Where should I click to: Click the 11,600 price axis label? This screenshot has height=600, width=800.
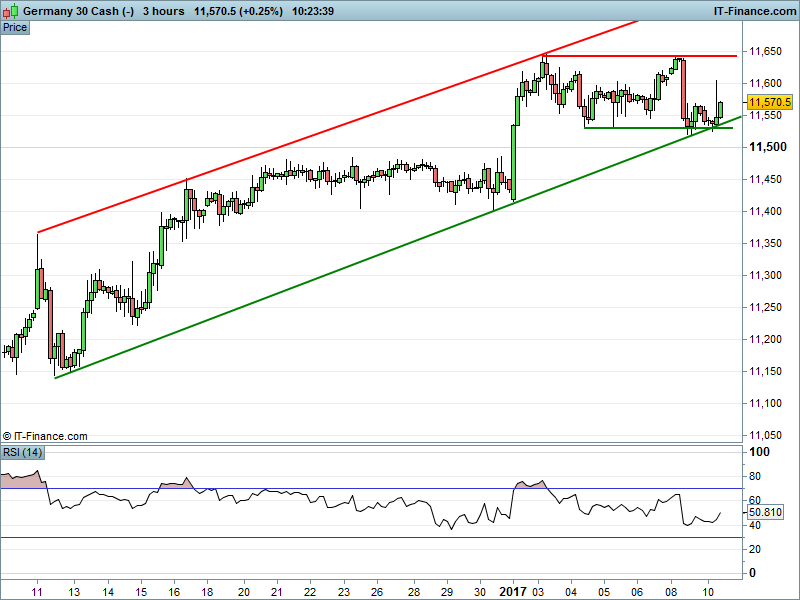765,83
